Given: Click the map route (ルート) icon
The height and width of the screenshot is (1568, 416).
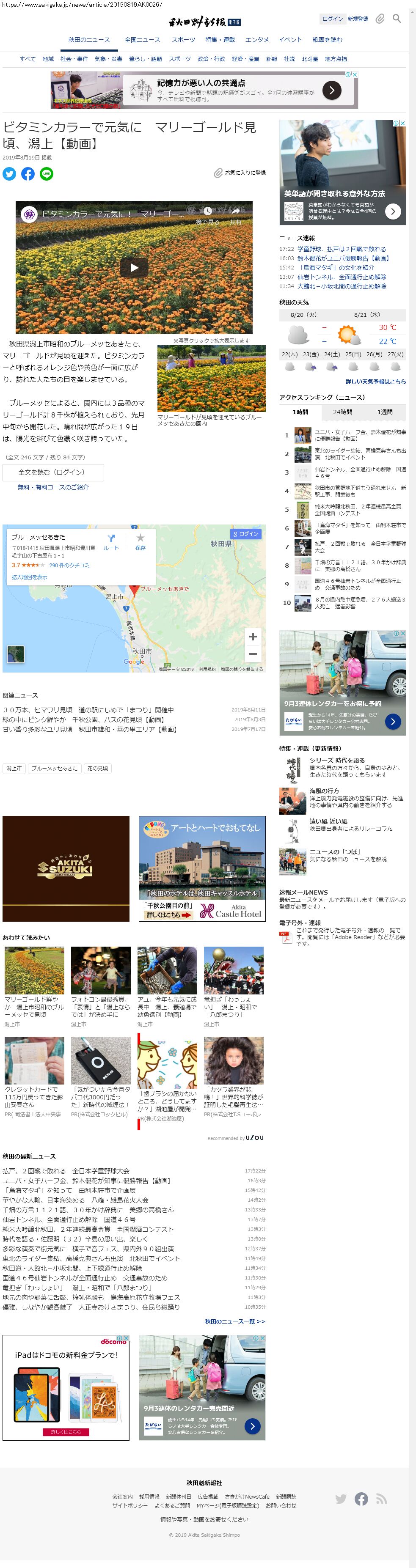Looking at the screenshot, I should [x=111, y=541].
